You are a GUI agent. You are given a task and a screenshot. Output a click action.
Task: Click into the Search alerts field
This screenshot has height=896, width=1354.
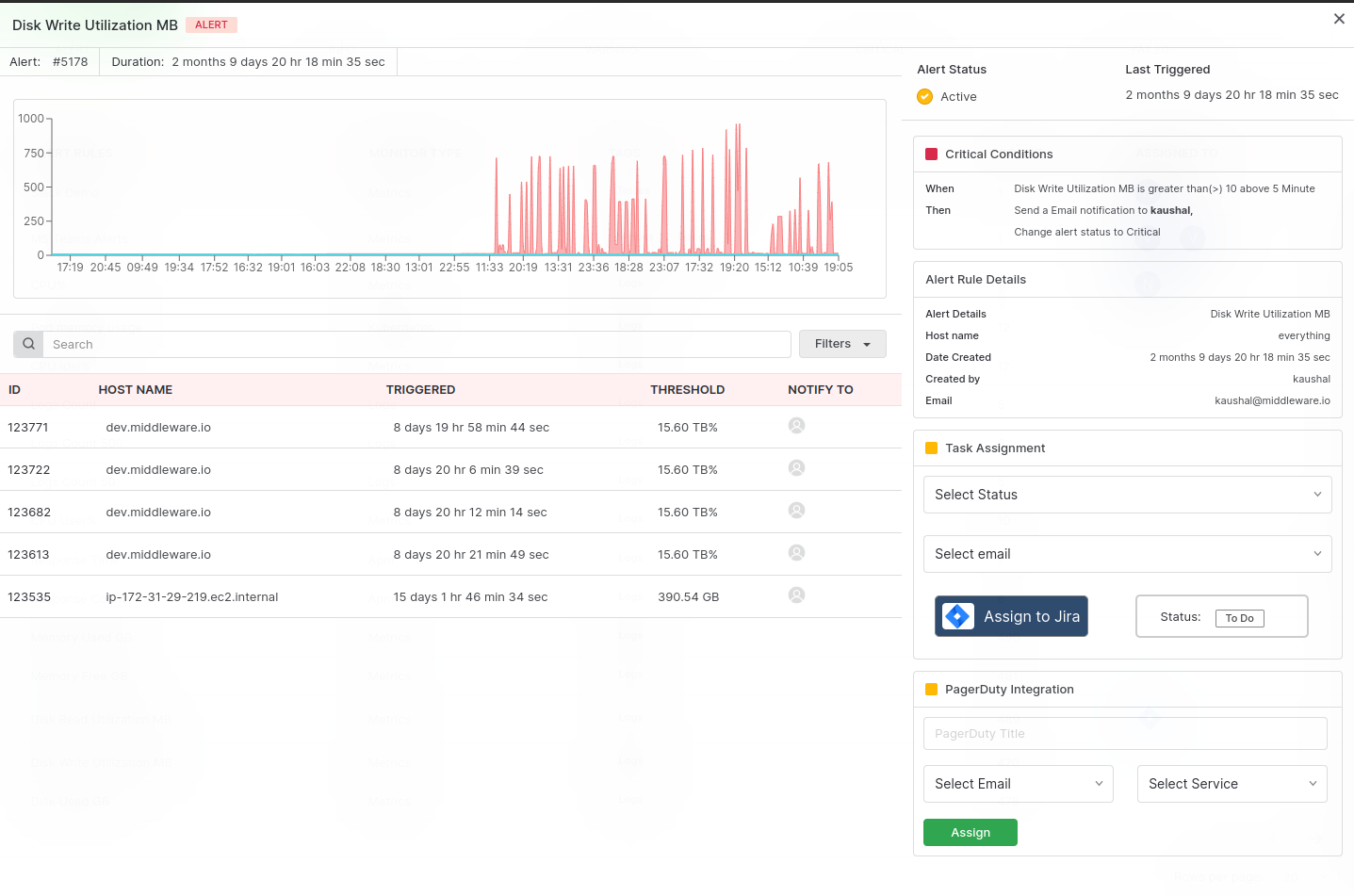(x=416, y=344)
